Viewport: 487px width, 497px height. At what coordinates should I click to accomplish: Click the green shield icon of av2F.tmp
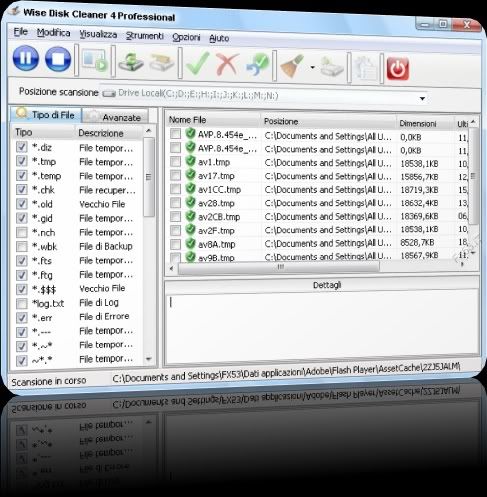tap(190, 229)
